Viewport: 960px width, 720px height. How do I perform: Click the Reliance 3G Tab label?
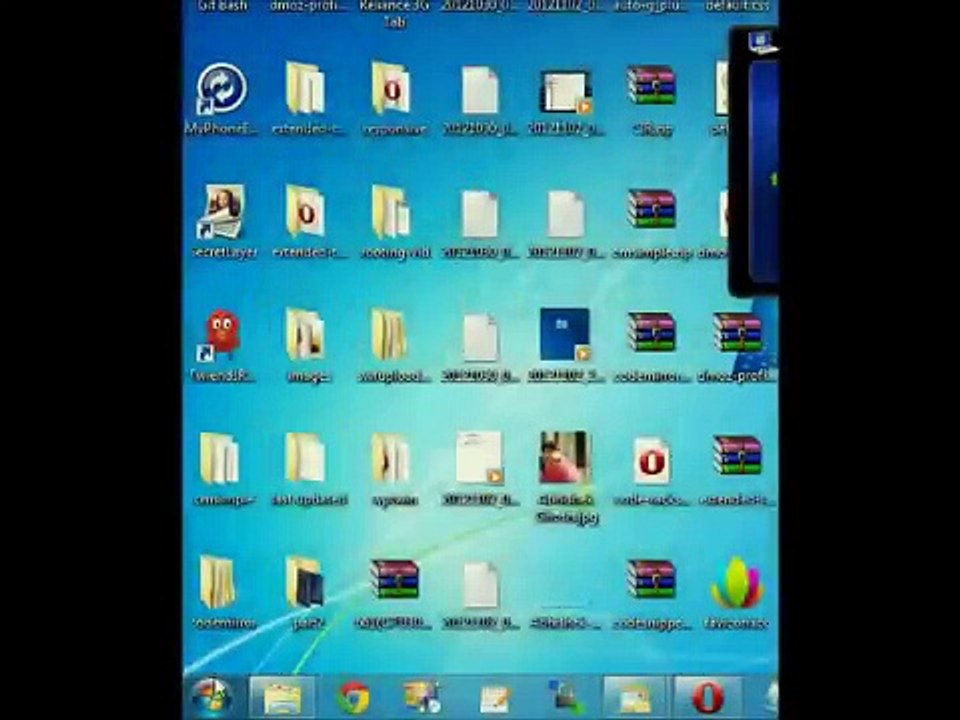pyautogui.click(x=394, y=13)
